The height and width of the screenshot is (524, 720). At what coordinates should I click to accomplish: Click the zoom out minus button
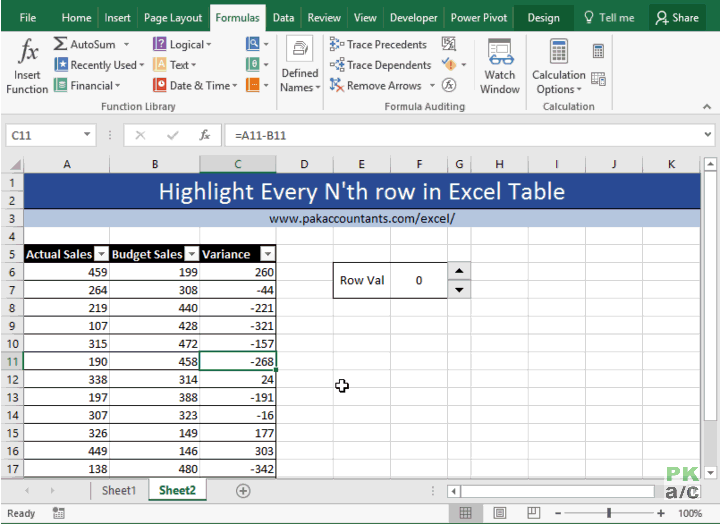coord(557,513)
